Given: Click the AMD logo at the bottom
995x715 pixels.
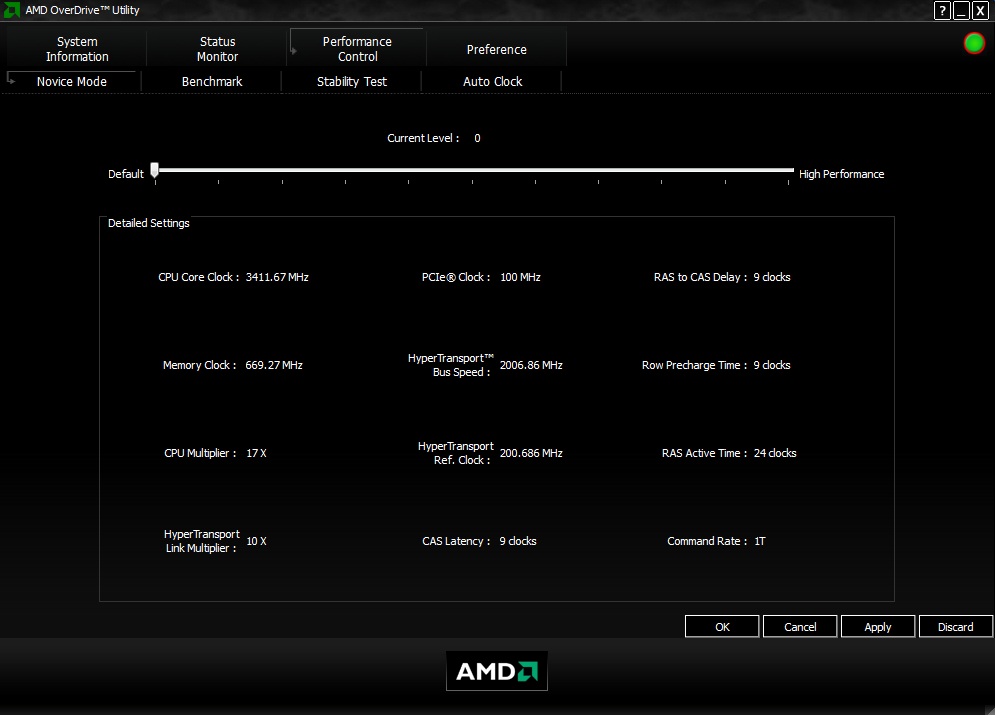Looking at the screenshot, I should coord(496,671).
